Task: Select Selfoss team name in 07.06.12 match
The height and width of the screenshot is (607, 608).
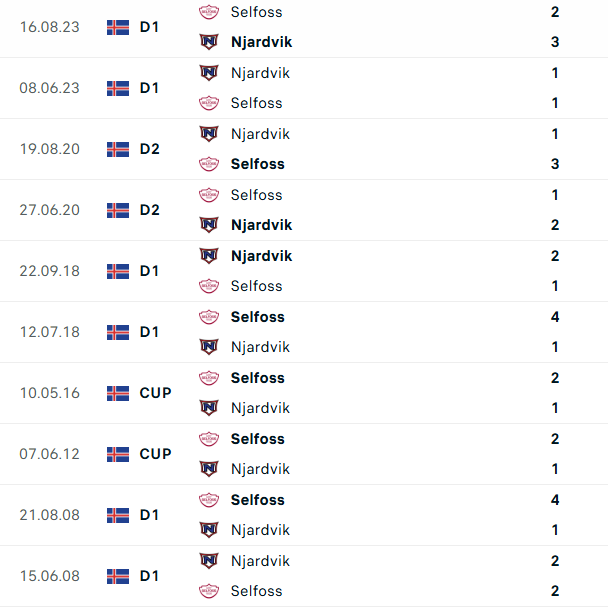Action: point(257,439)
